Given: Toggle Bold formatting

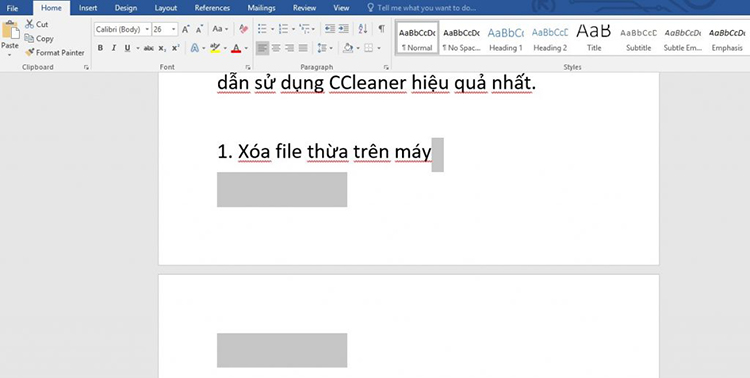Looking at the screenshot, I should [100, 48].
